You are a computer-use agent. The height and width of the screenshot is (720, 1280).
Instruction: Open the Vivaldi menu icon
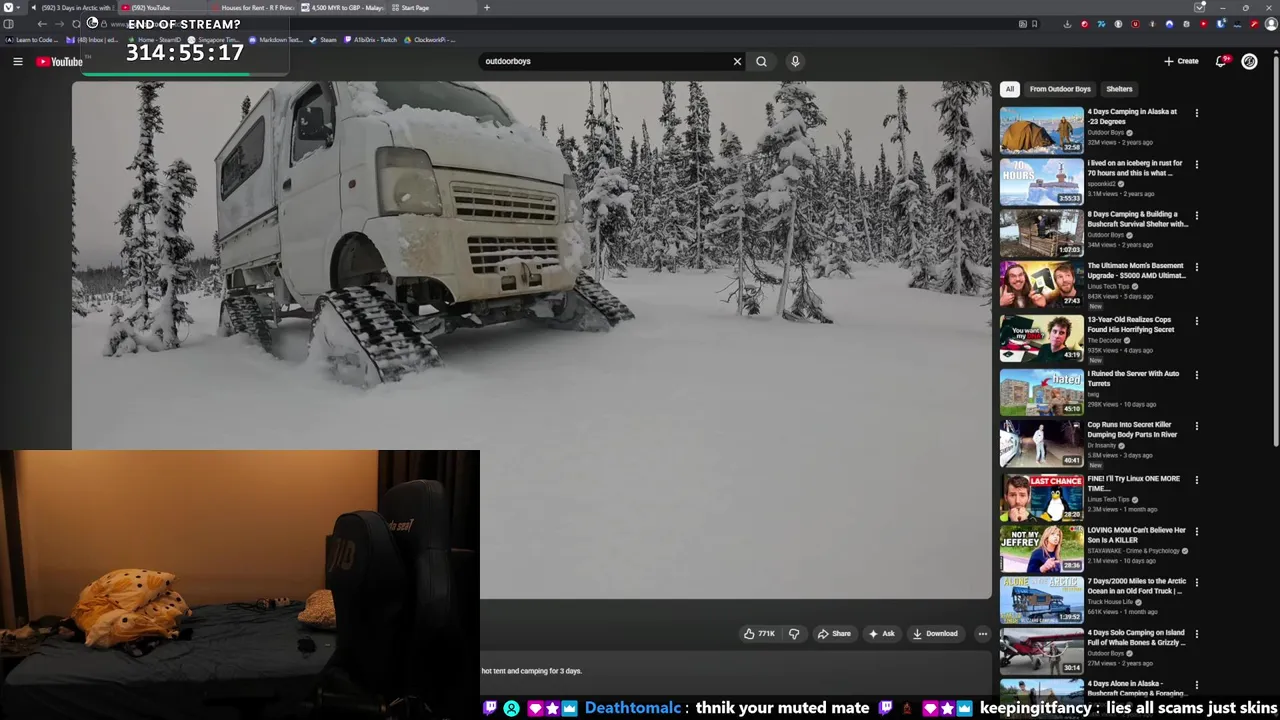8,8
